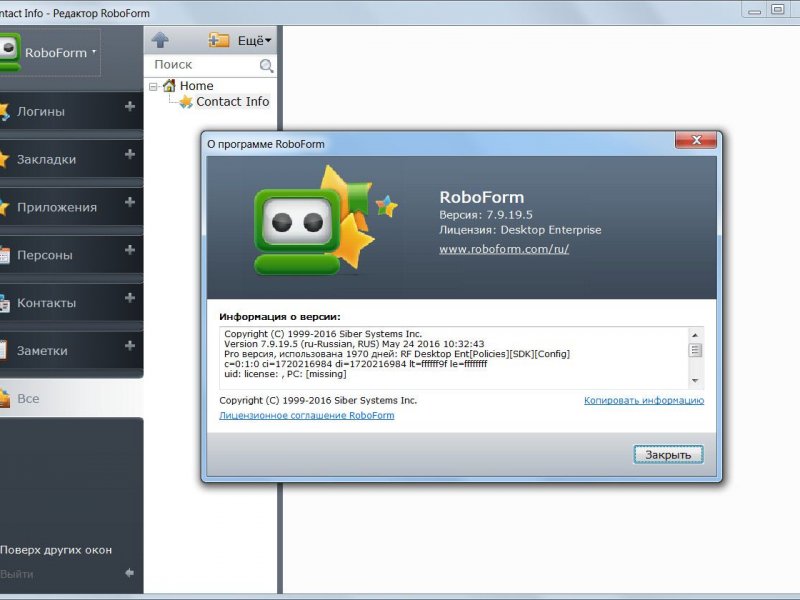The image size is (800, 600).
Task: Open the Приложения section
Action: point(57,207)
